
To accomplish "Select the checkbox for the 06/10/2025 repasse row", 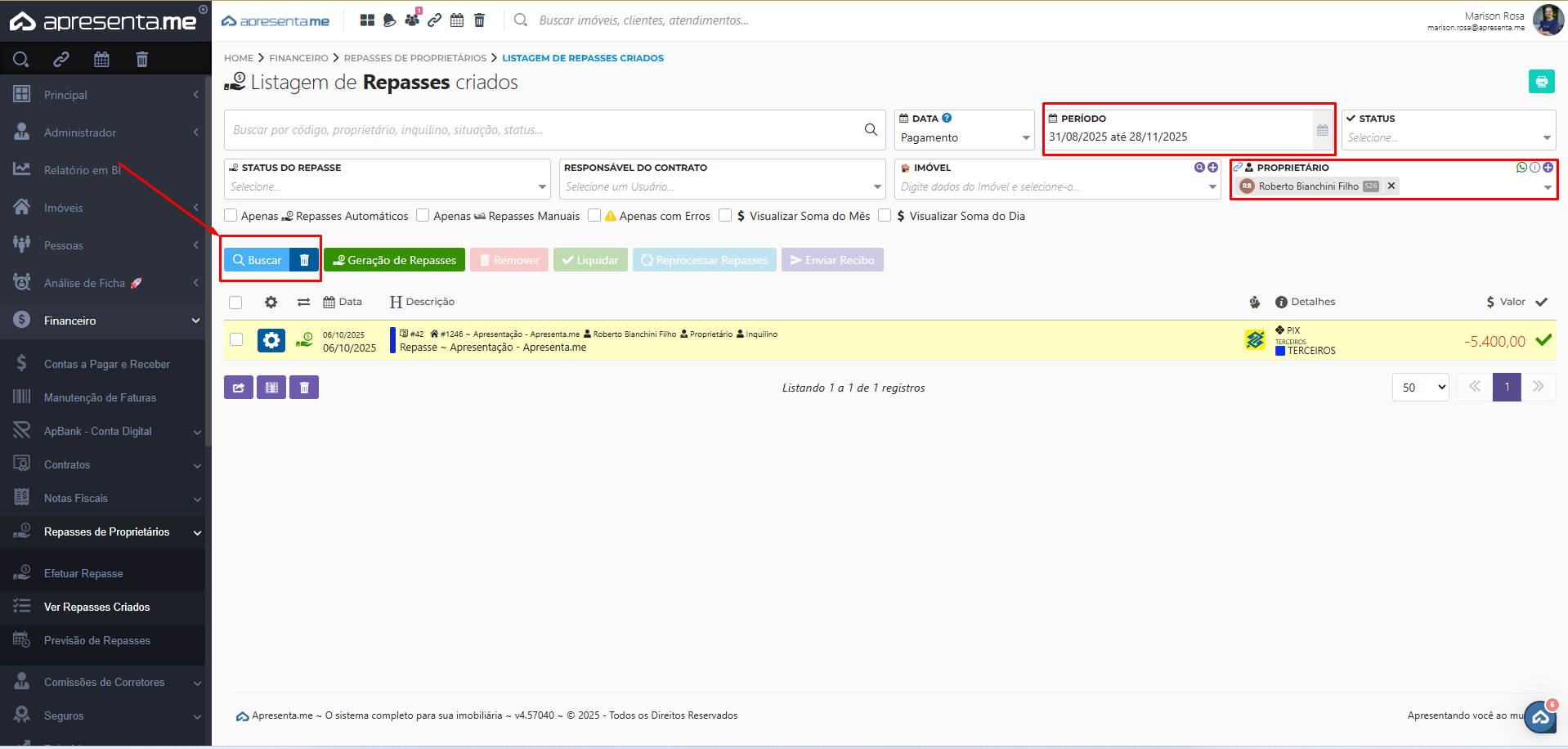I will coord(236,339).
